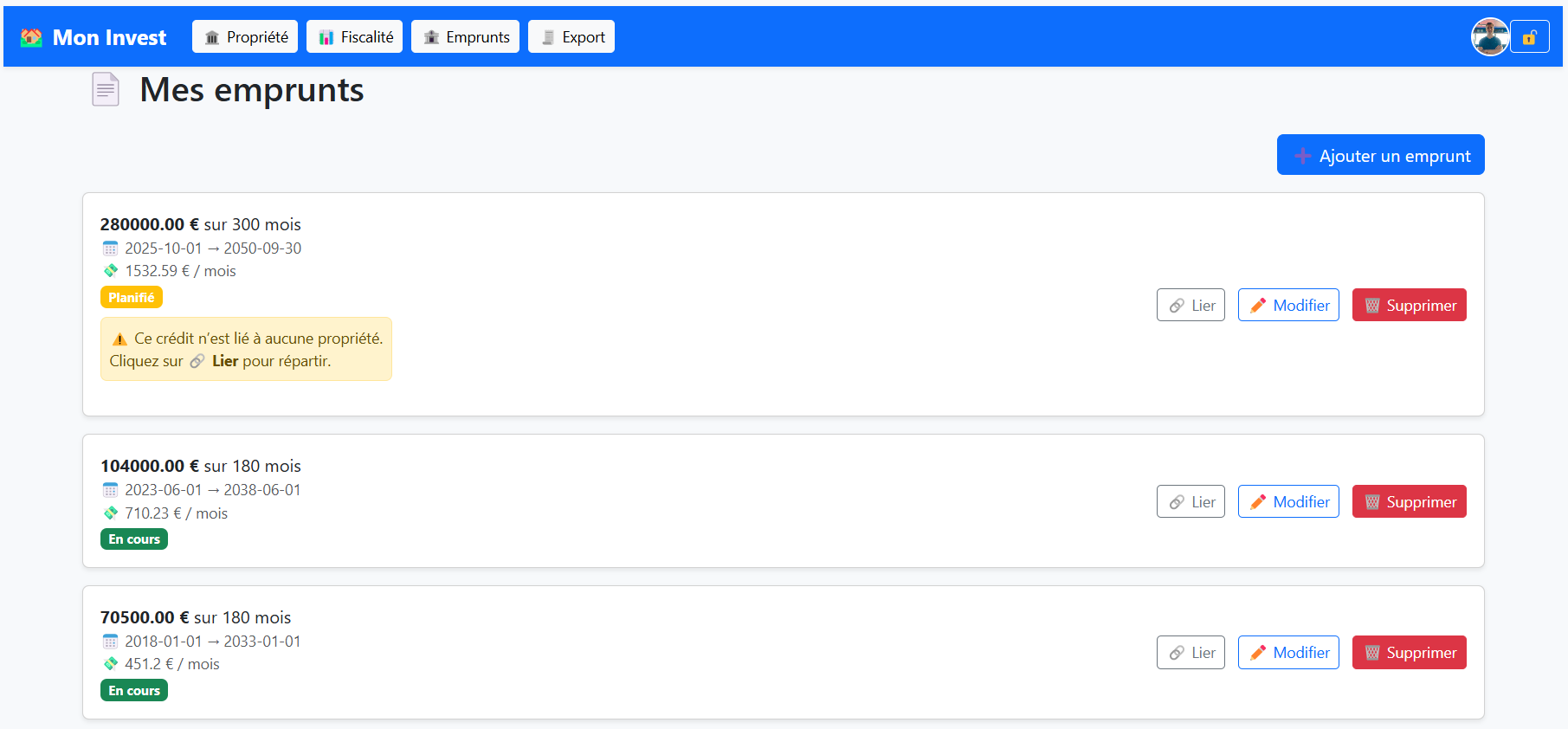1568x729 pixels.
Task: Open the Emprunts page
Action: (465, 37)
